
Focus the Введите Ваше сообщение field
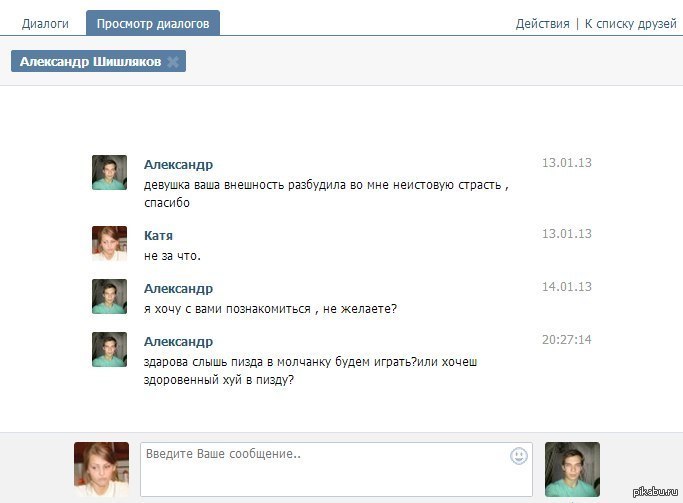(325, 469)
